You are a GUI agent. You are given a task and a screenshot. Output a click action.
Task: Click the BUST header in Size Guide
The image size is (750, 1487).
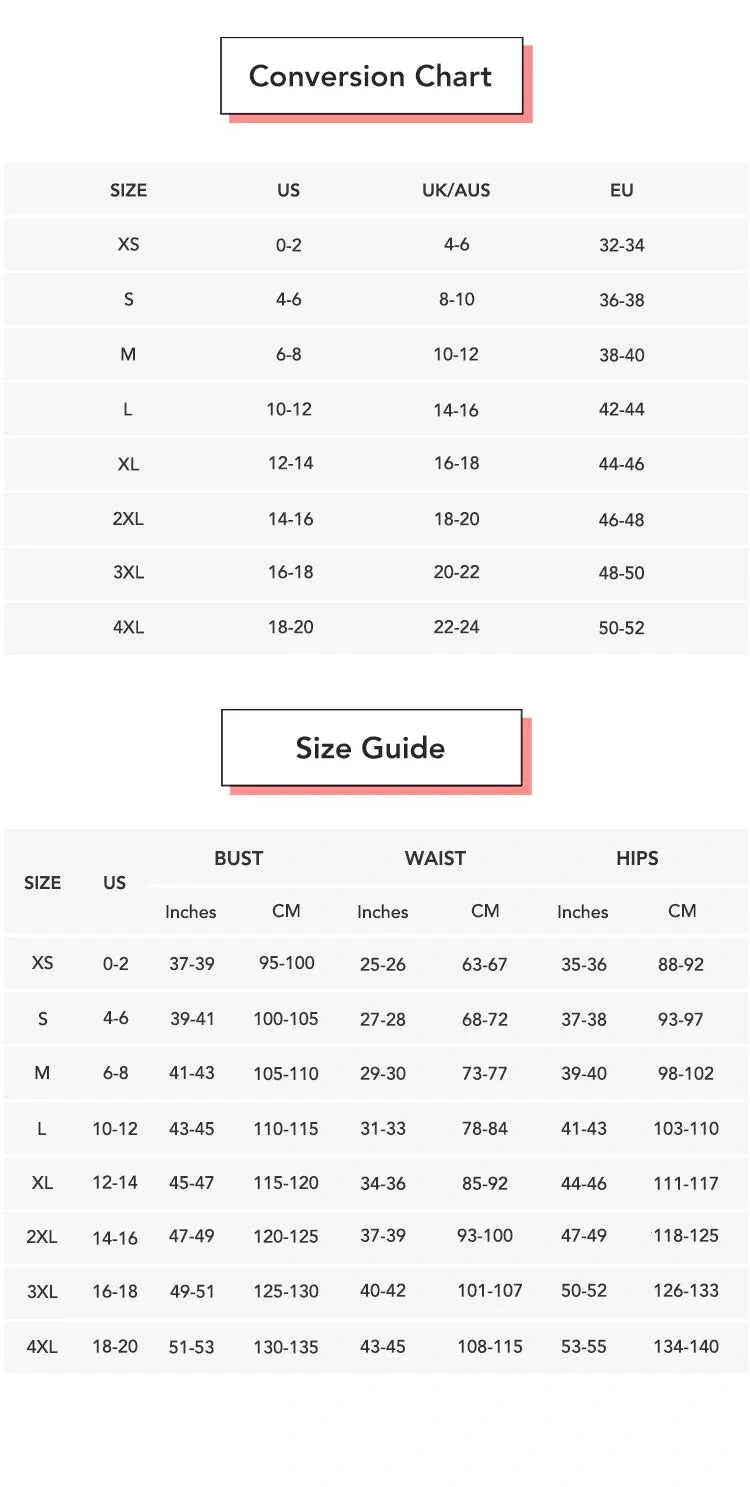click(238, 858)
